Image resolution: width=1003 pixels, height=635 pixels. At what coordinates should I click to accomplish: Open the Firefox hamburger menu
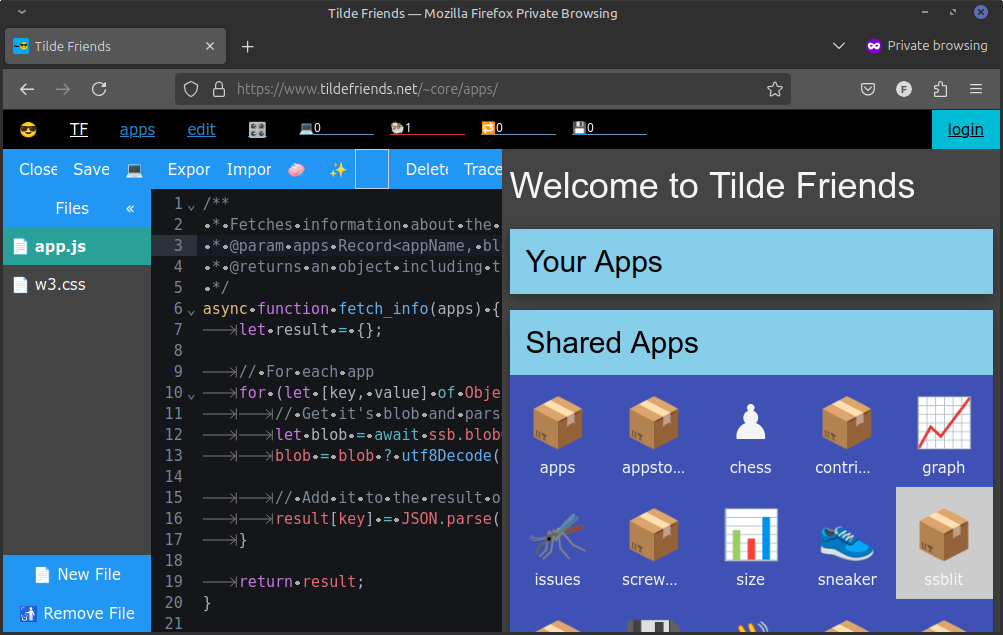pos(975,89)
